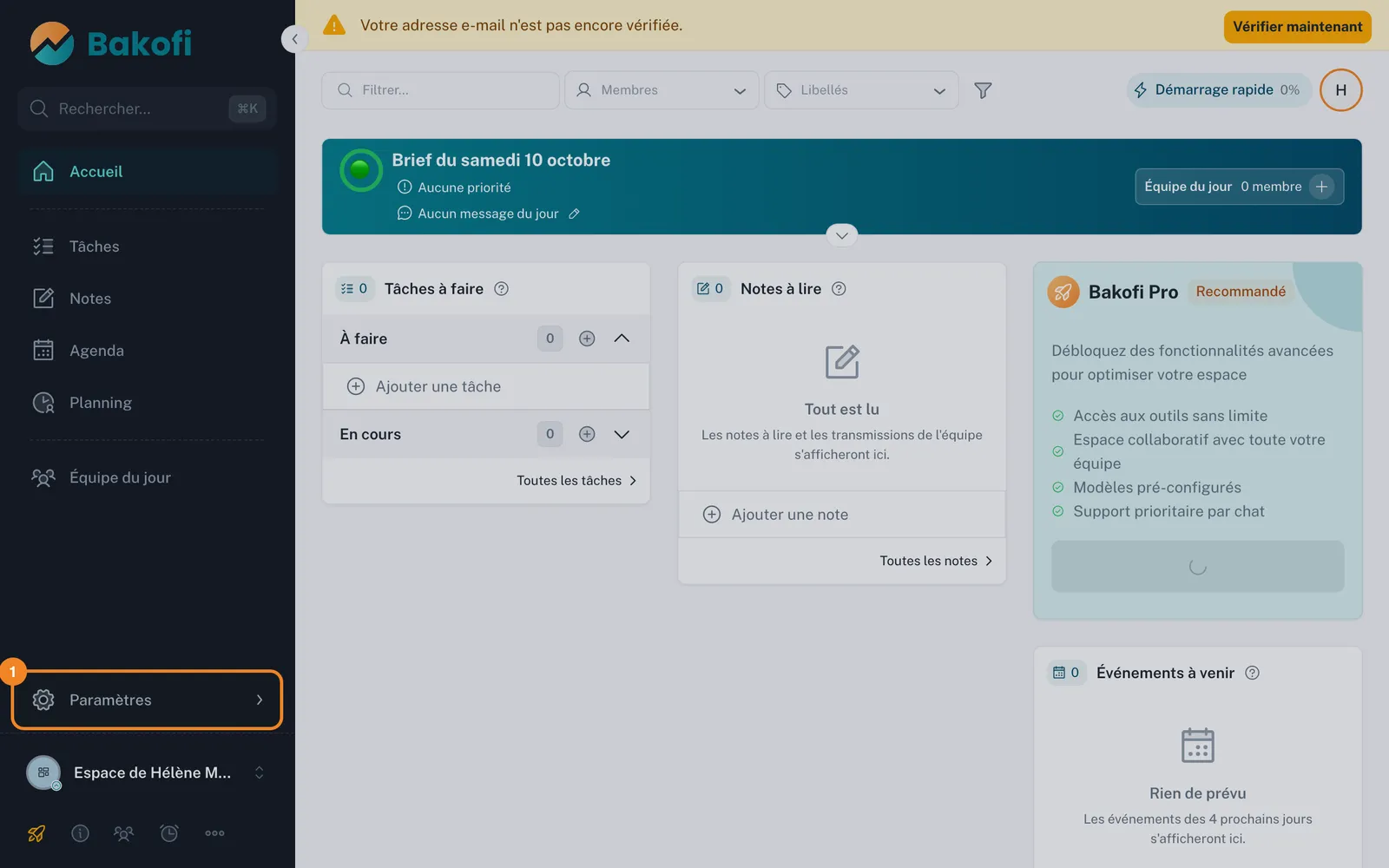
Task: Collapse the À faire section
Action: 622,339
